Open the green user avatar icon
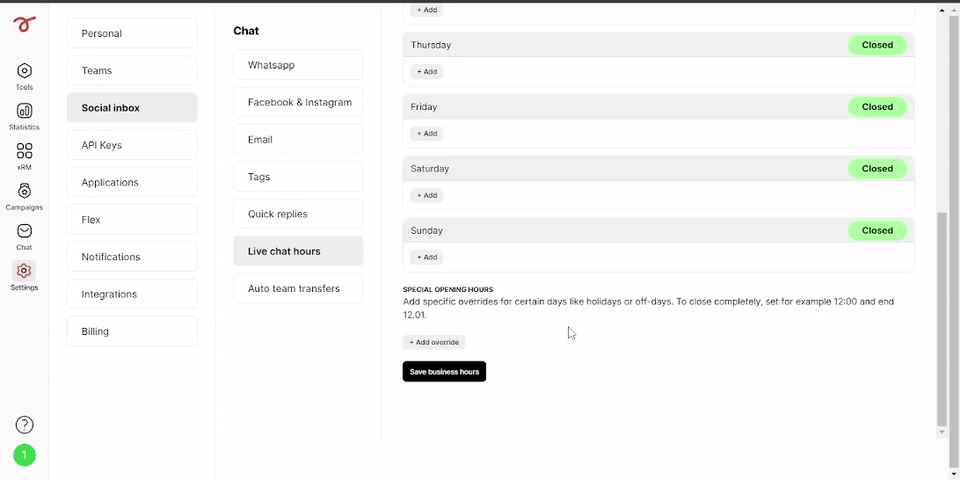 (24, 455)
